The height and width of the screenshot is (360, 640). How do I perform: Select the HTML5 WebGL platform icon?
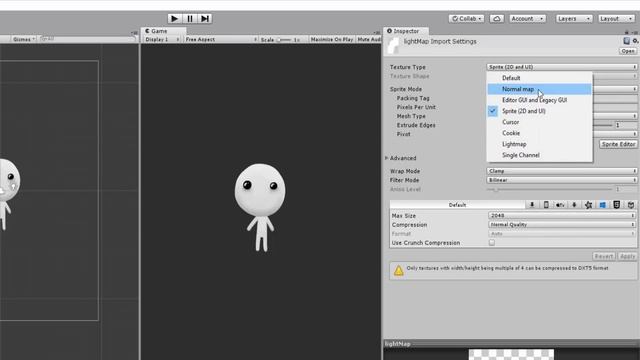coord(617,205)
